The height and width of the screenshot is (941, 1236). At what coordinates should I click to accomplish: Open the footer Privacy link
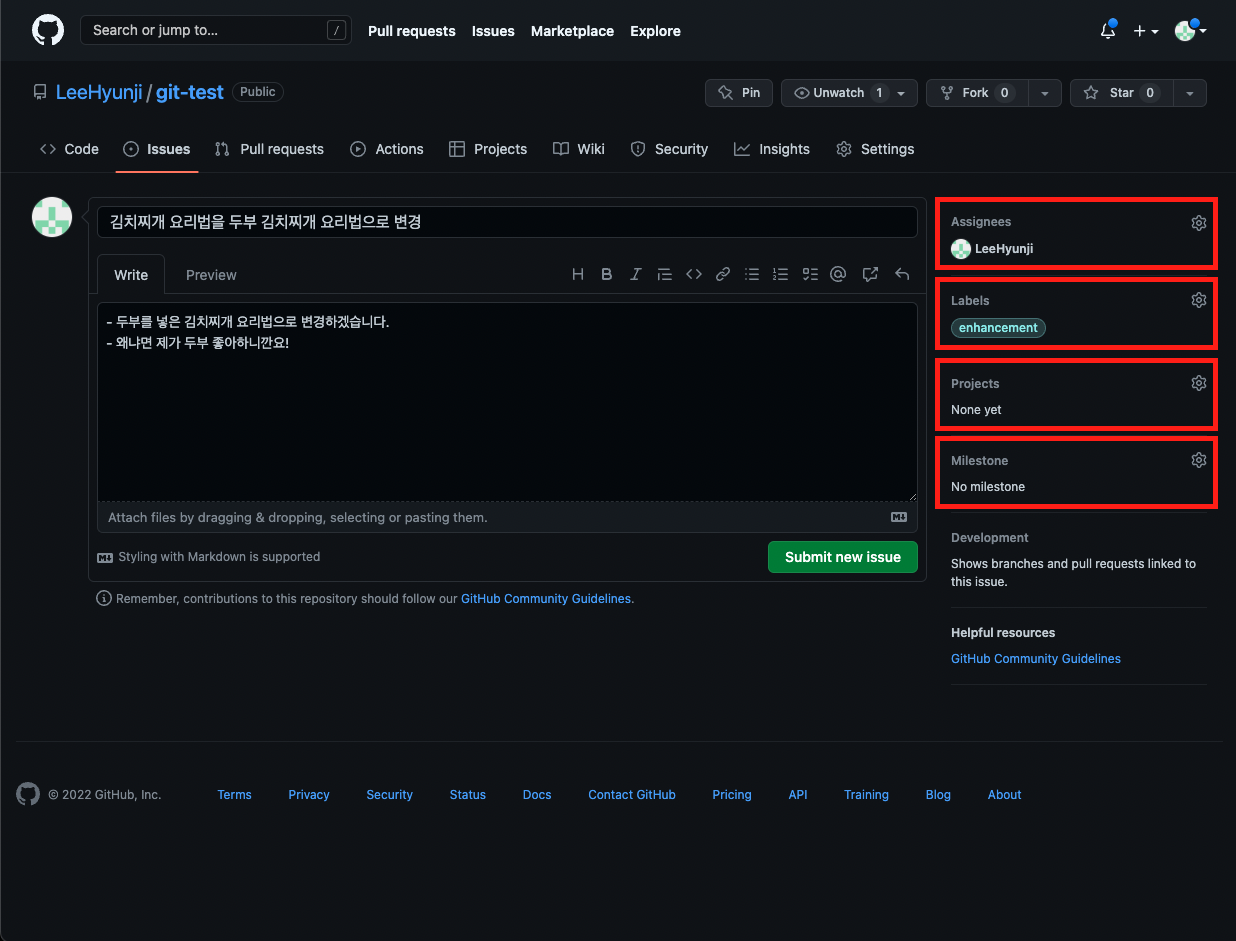(309, 794)
